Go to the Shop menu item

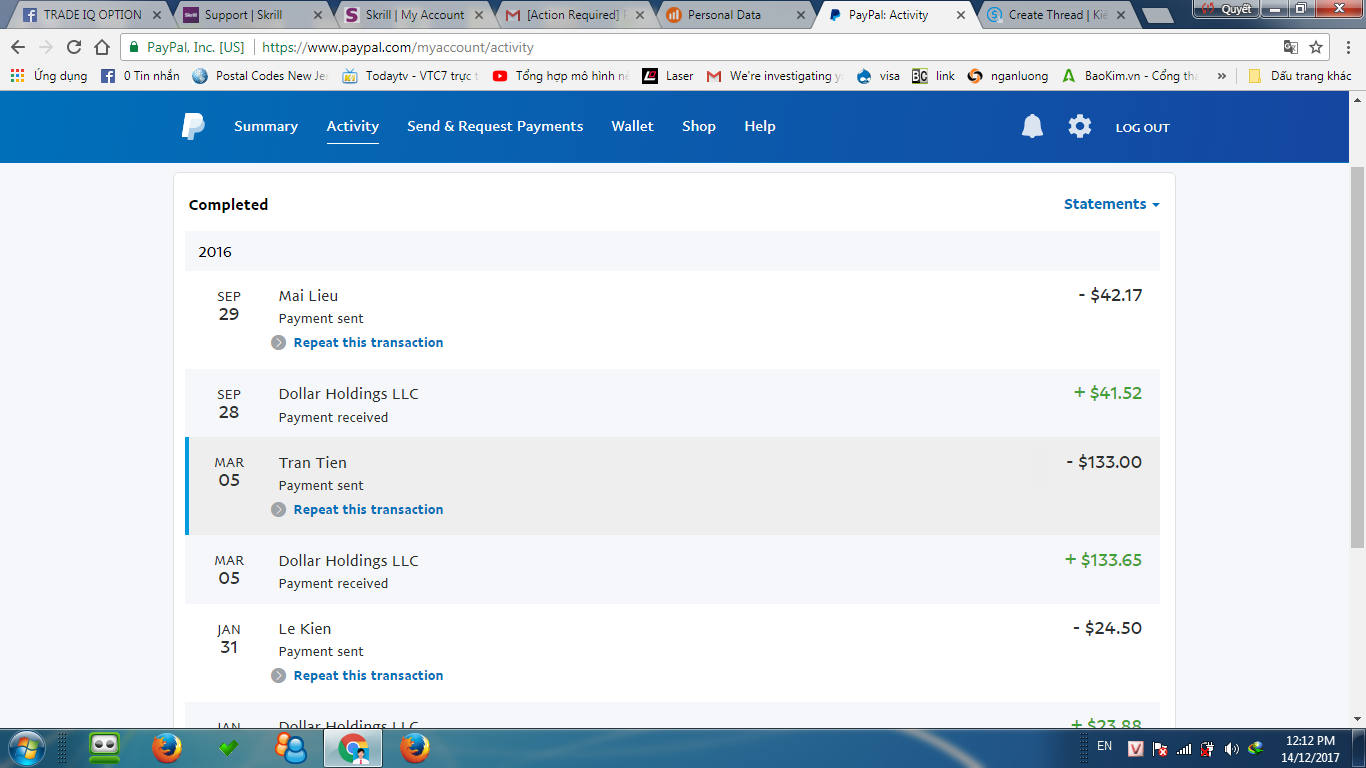point(699,126)
